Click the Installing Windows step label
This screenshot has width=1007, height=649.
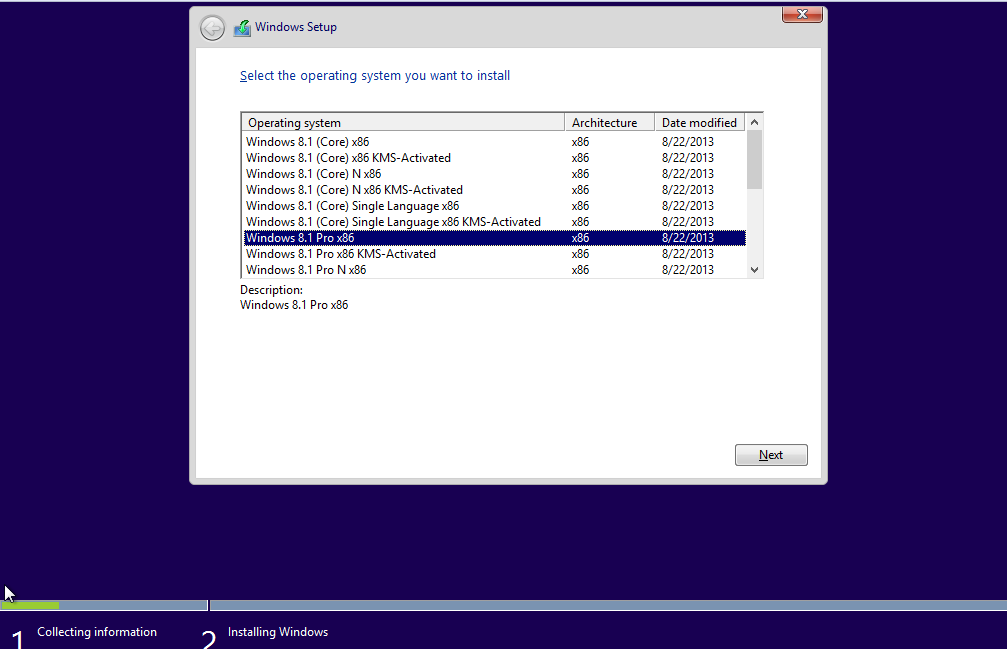point(278,632)
